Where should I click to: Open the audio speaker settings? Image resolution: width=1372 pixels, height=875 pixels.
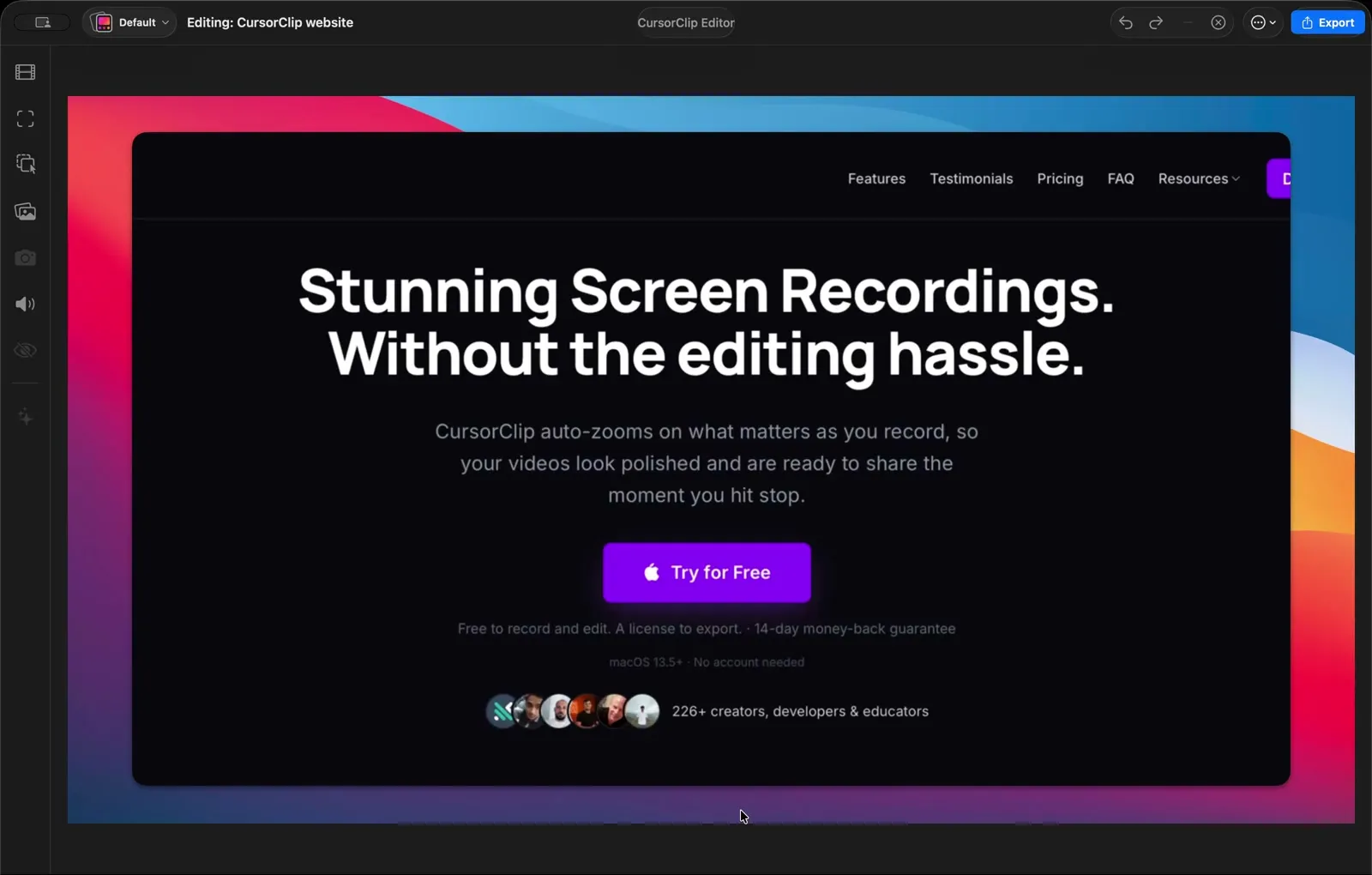(x=26, y=304)
